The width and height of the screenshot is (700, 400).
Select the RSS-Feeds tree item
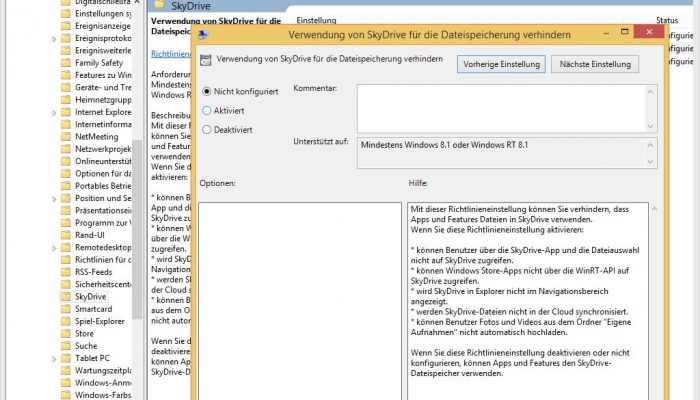[93, 272]
